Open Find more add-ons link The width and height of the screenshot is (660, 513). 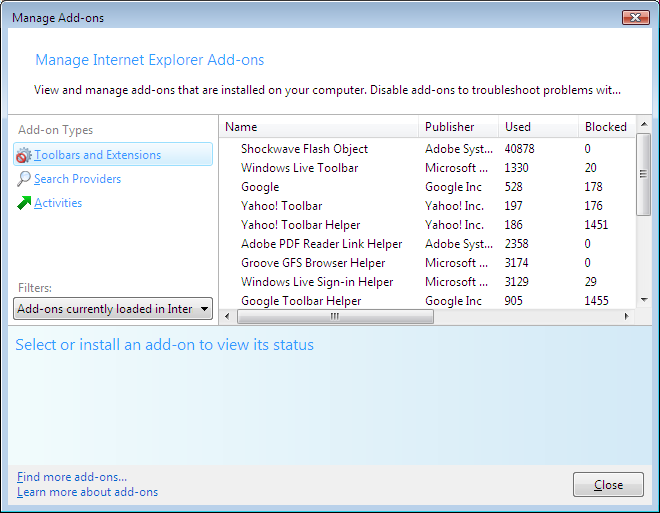pos(72,477)
